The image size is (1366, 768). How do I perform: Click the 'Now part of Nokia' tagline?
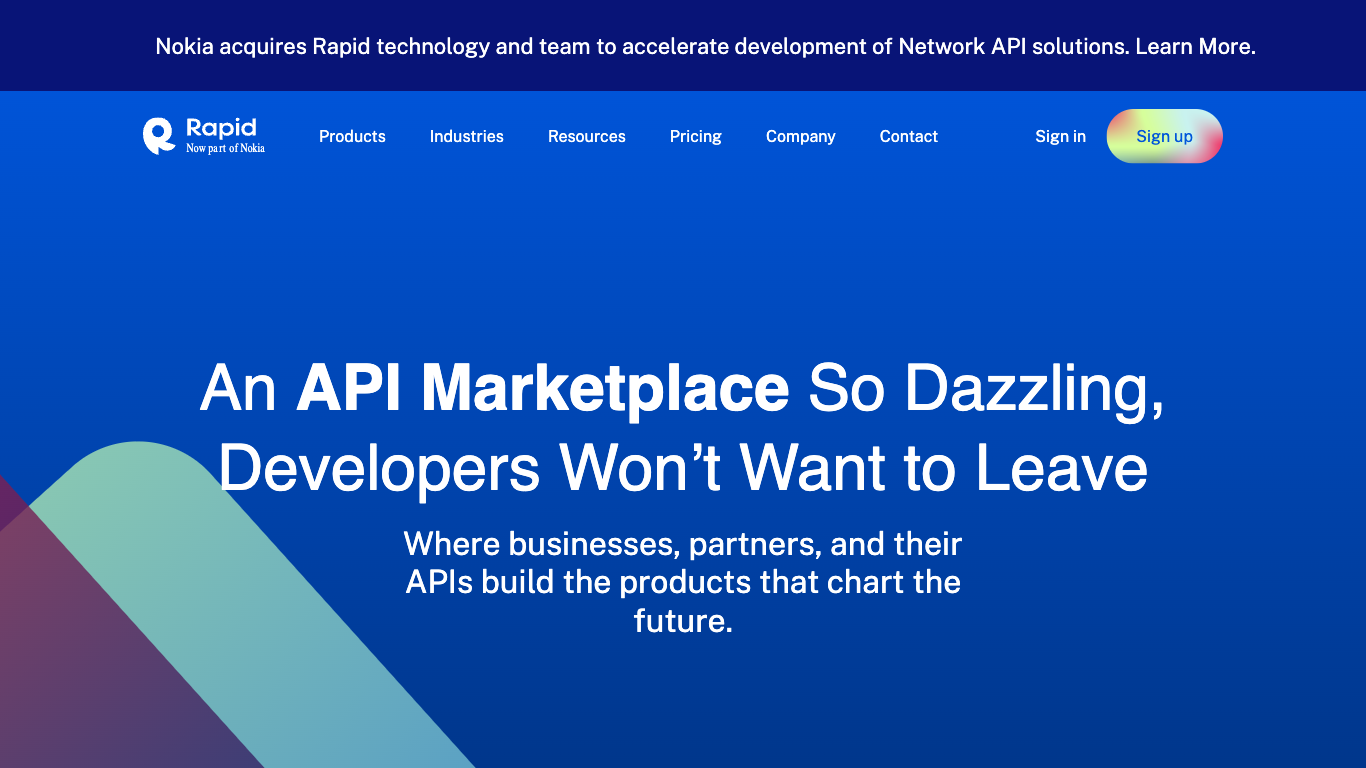(225, 148)
